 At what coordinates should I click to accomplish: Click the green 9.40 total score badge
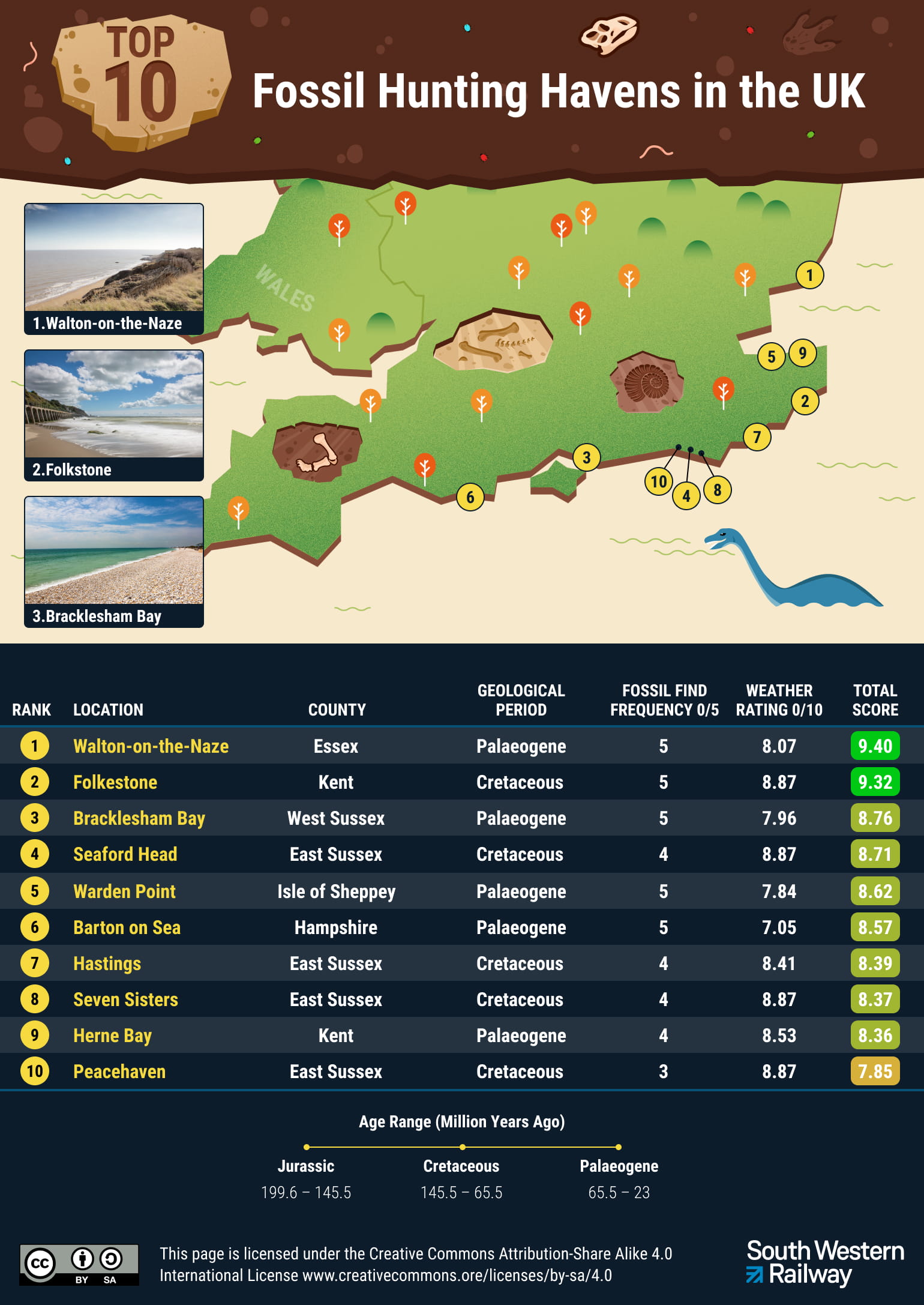[x=875, y=746]
